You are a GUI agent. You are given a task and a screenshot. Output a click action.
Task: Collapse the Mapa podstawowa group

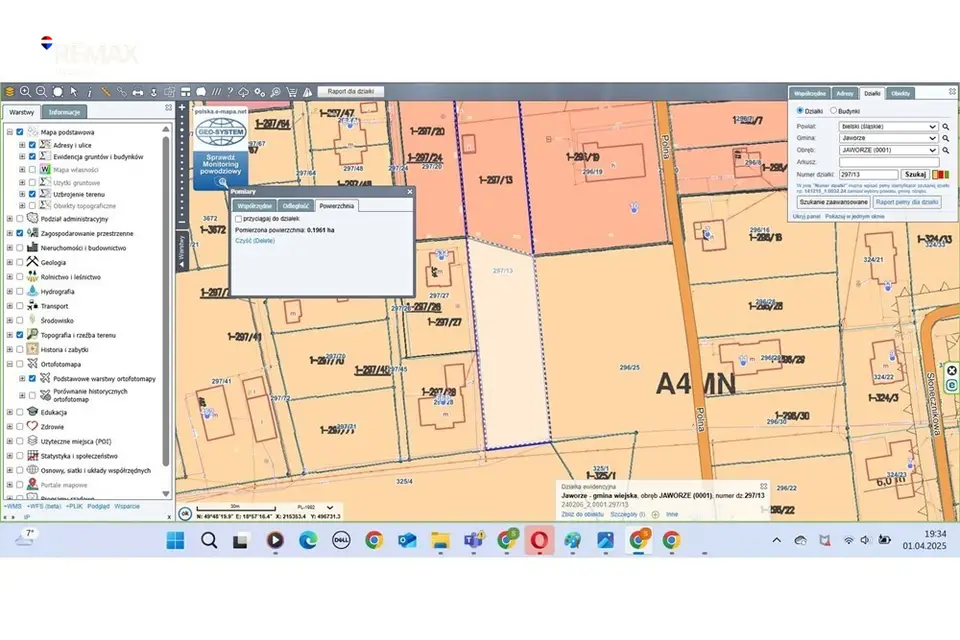point(10,132)
